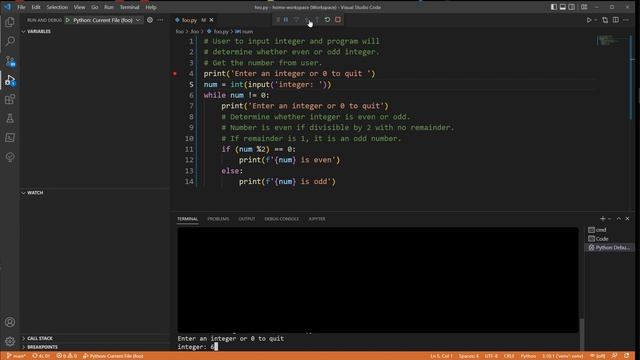640x360 pixels.
Task: Run the Python file from editor title
Action: point(589,20)
